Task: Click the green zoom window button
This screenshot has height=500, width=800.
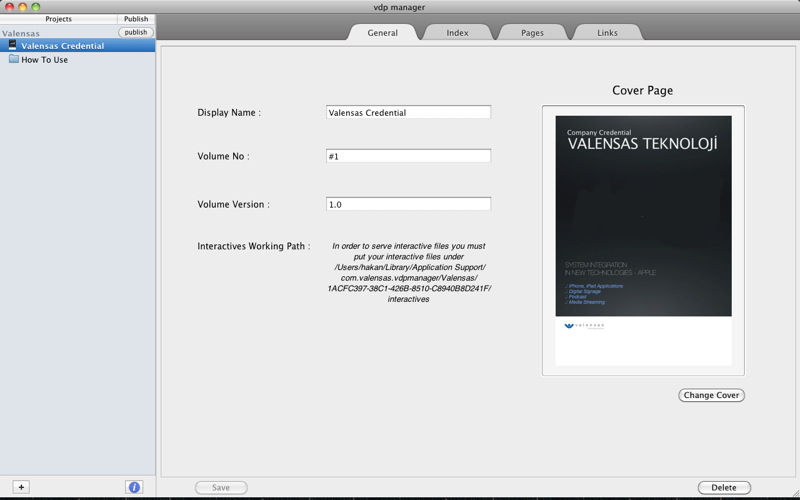Action: click(x=36, y=7)
